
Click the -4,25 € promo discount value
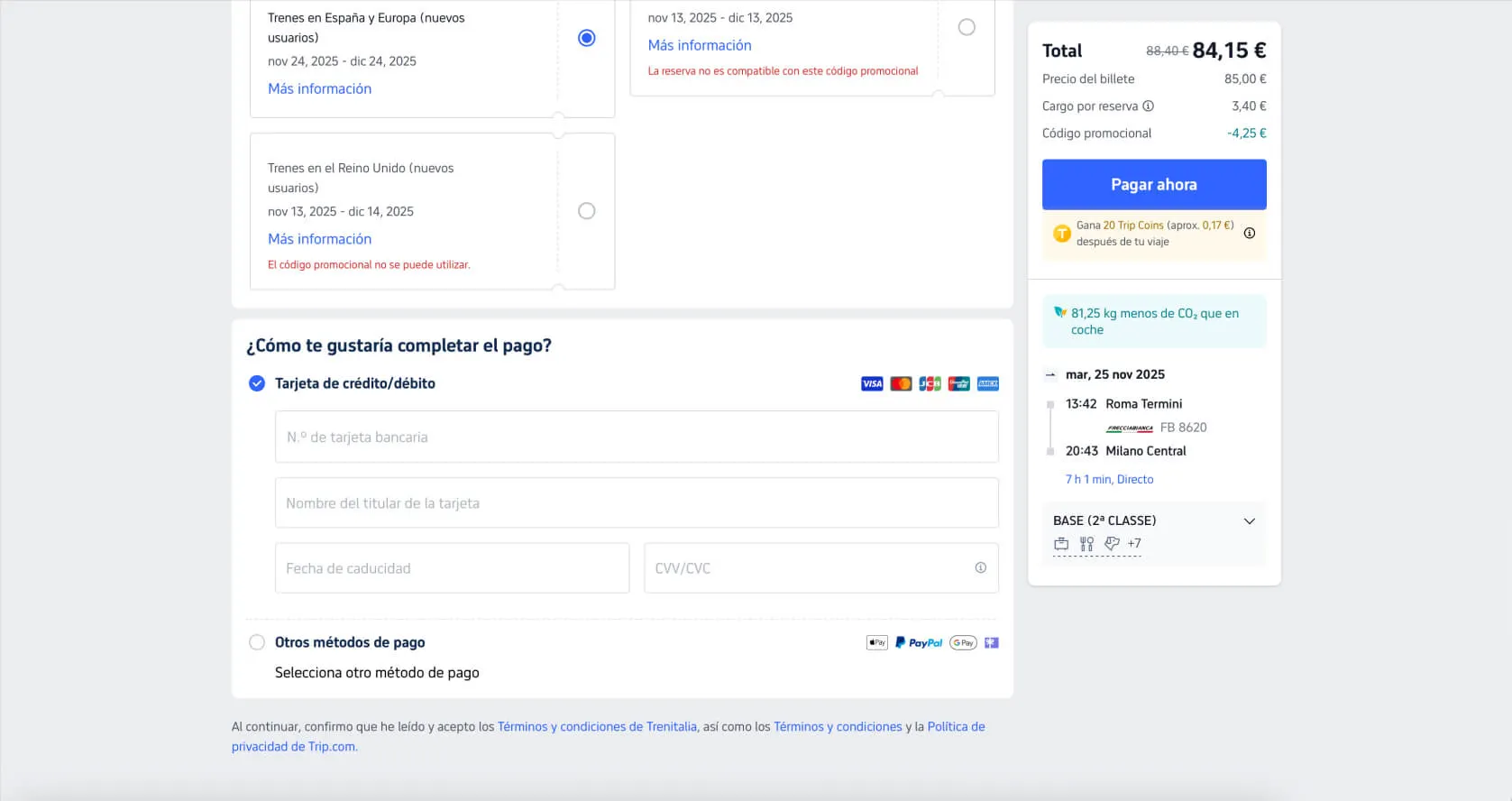point(1246,133)
